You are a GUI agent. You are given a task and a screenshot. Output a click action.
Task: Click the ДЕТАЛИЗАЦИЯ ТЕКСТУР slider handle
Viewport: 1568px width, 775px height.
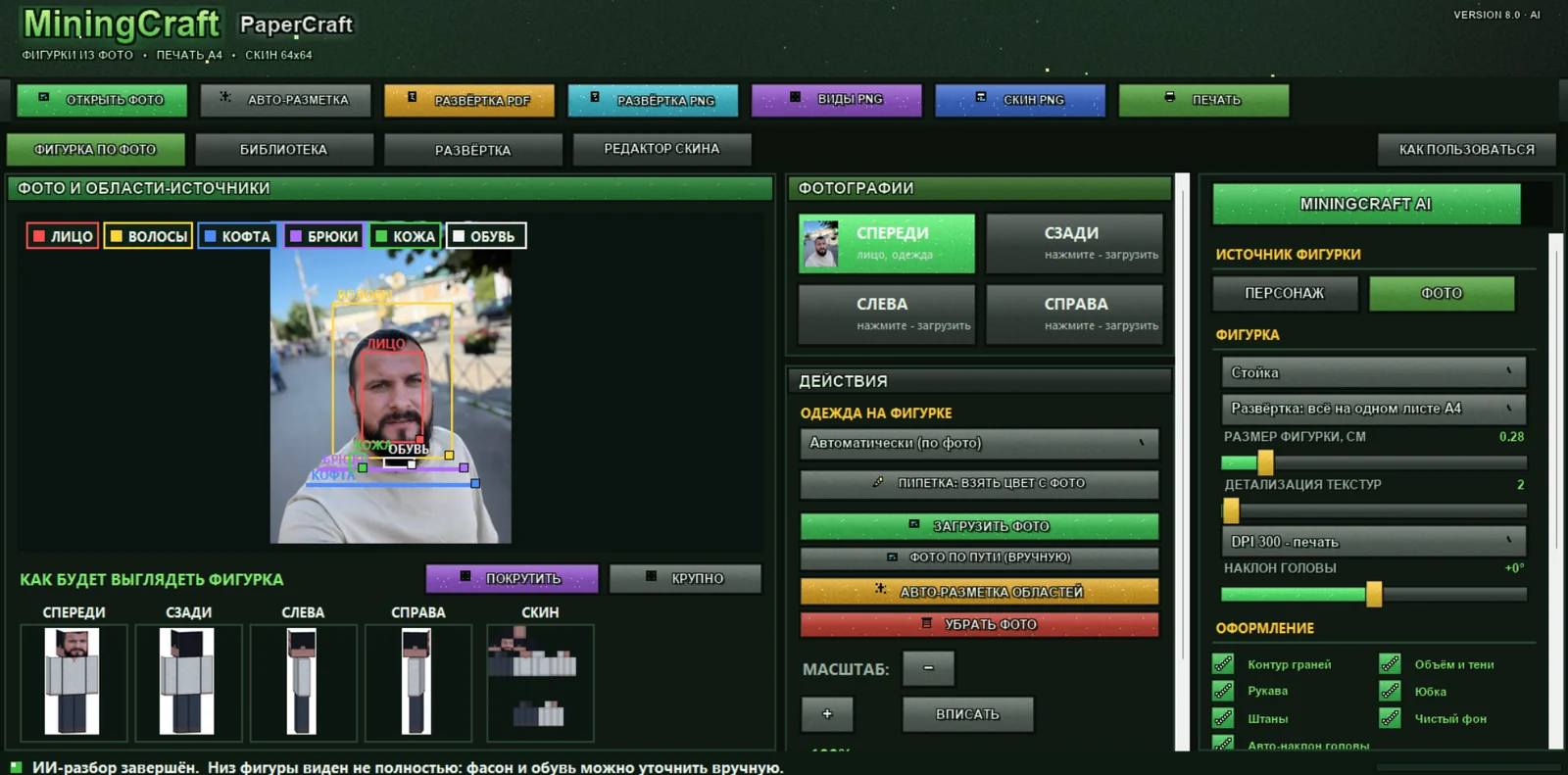[1231, 509]
